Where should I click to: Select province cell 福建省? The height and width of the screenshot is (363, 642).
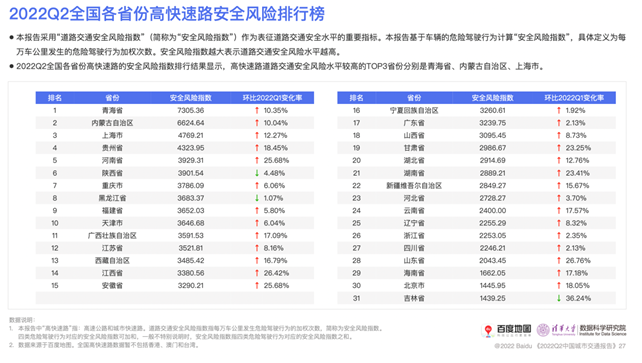(112, 211)
